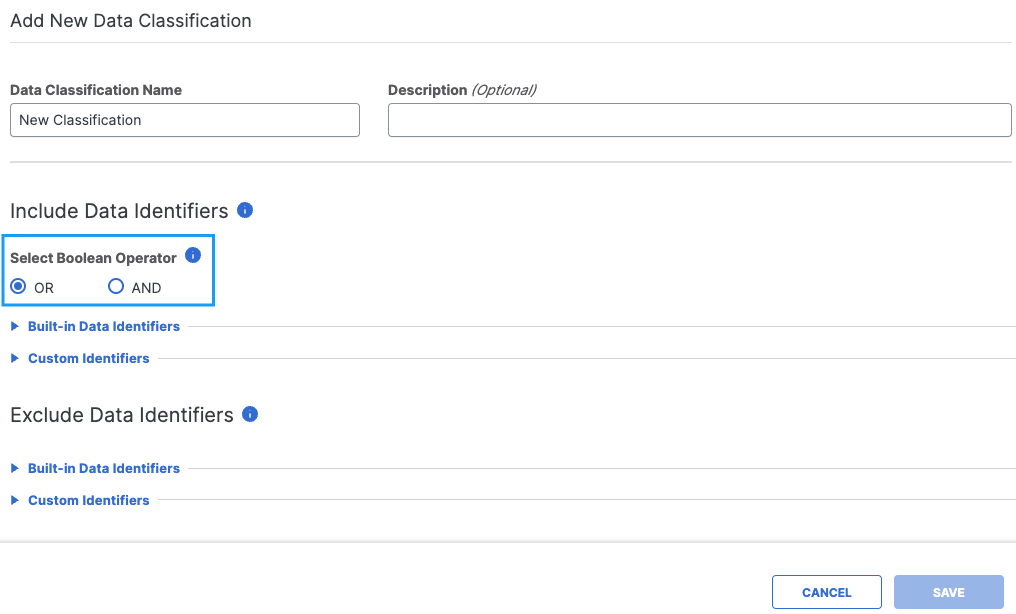The image size is (1016, 614).
Task: Click the info icon next to Select Boolean Operator
Action: pos(193,256)
